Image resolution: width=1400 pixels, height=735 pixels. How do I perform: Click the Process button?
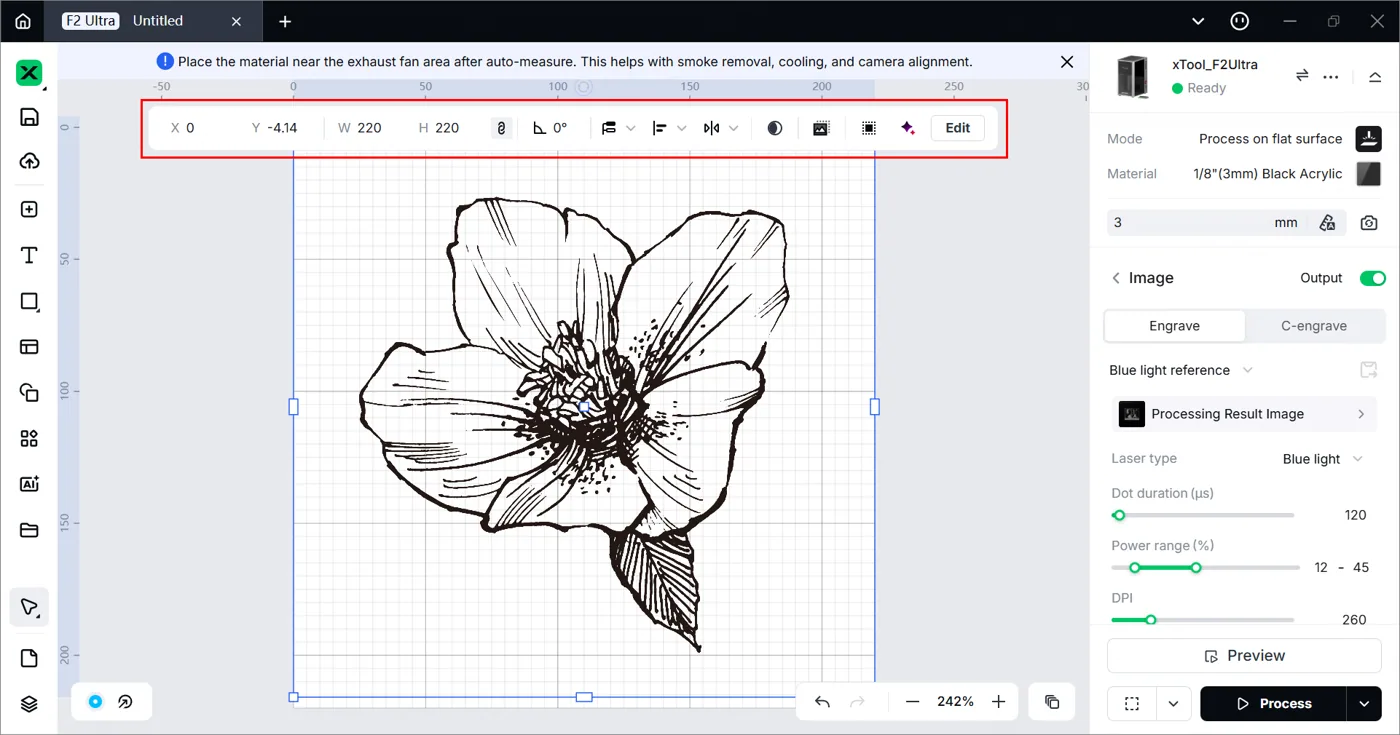coord(1274,704)
